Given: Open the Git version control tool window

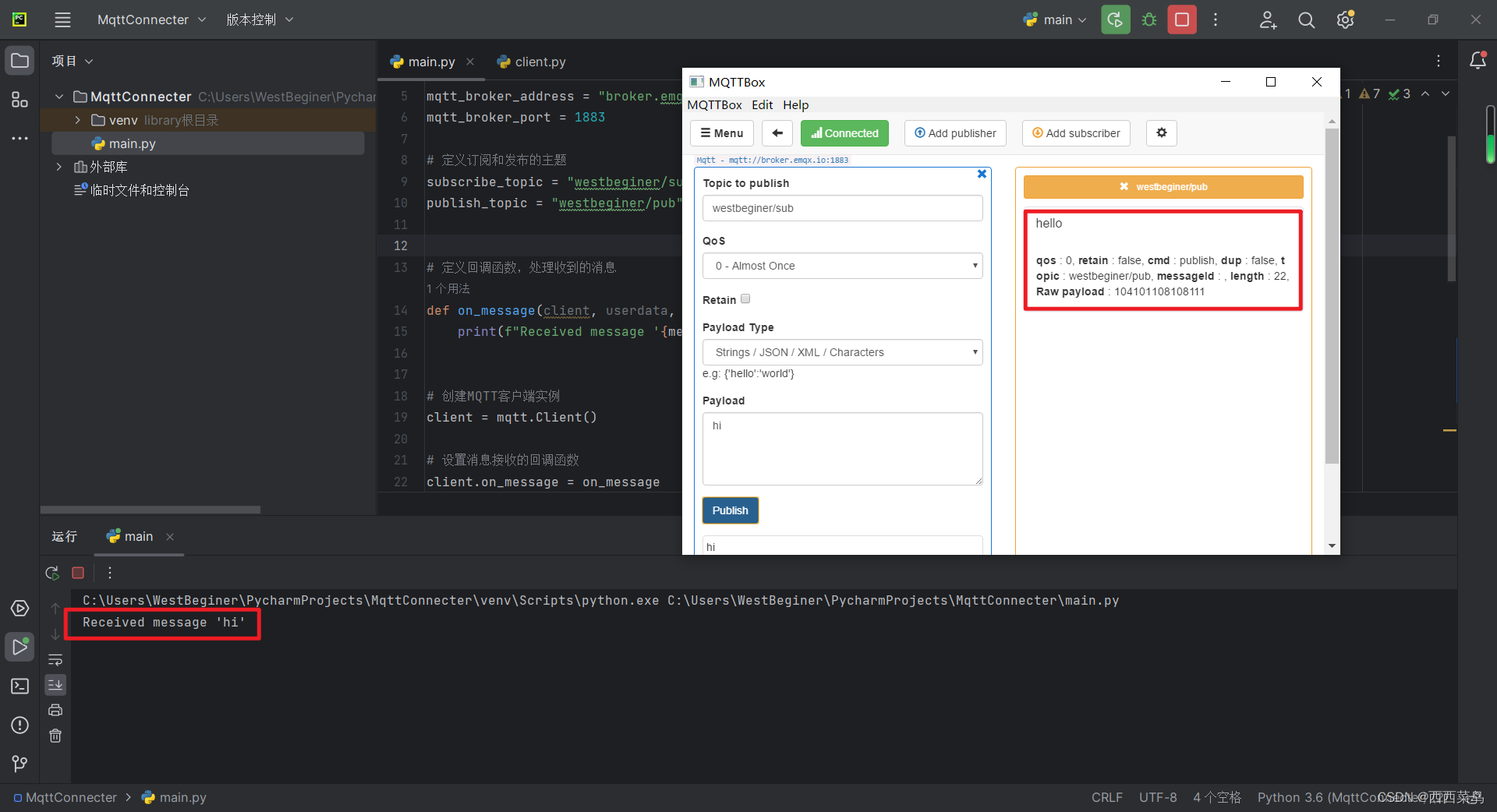Looking at the screenshot, I should (19, 764).
